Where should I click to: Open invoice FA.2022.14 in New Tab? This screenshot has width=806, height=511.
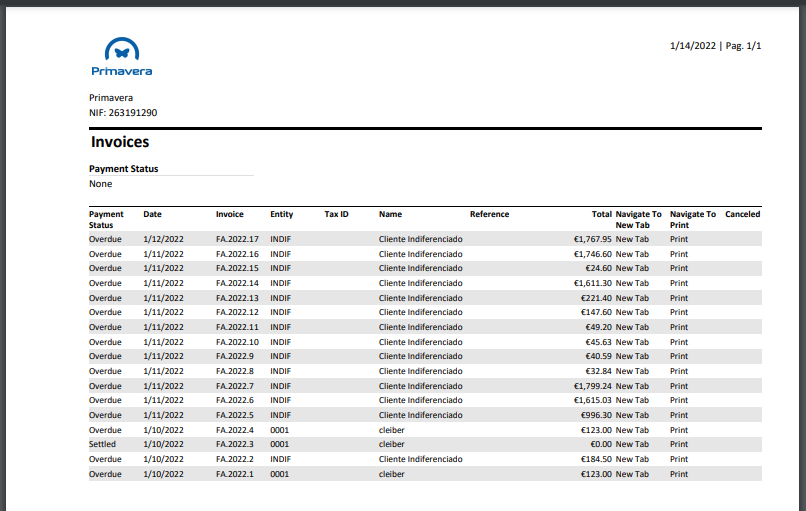632,283
